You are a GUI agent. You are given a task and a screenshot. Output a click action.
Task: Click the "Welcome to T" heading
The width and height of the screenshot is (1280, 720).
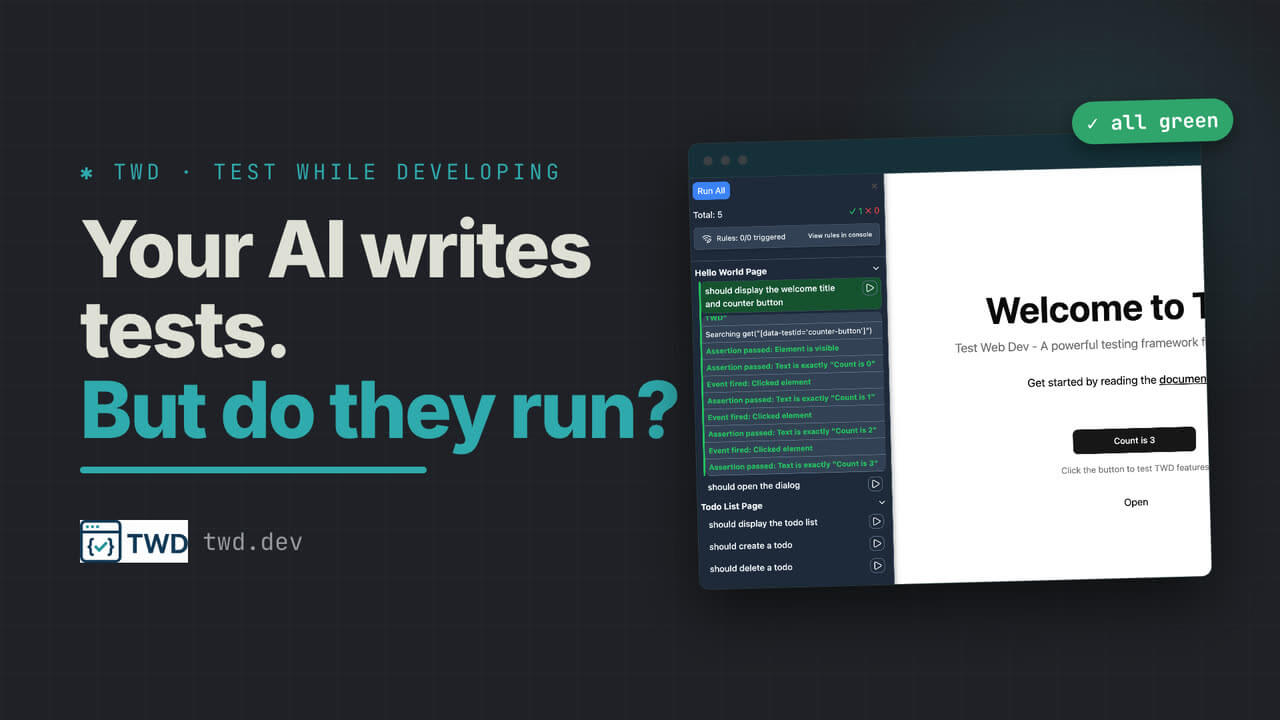point(1095,309)
